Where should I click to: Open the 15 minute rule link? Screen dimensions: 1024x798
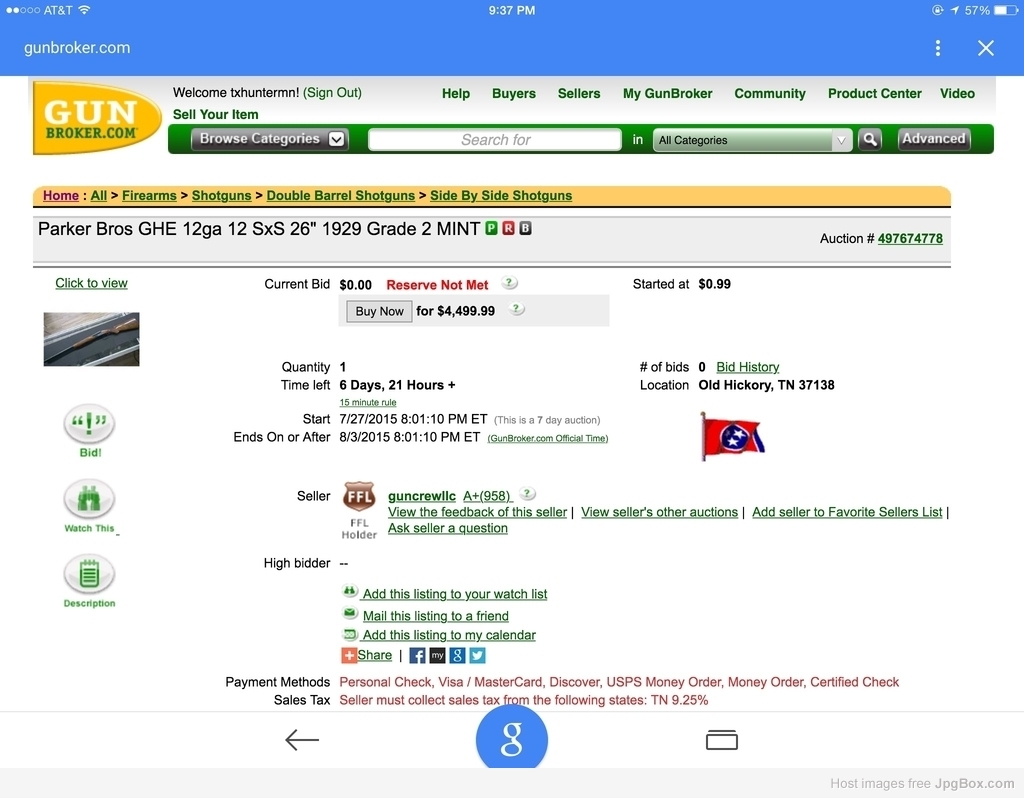368,402
